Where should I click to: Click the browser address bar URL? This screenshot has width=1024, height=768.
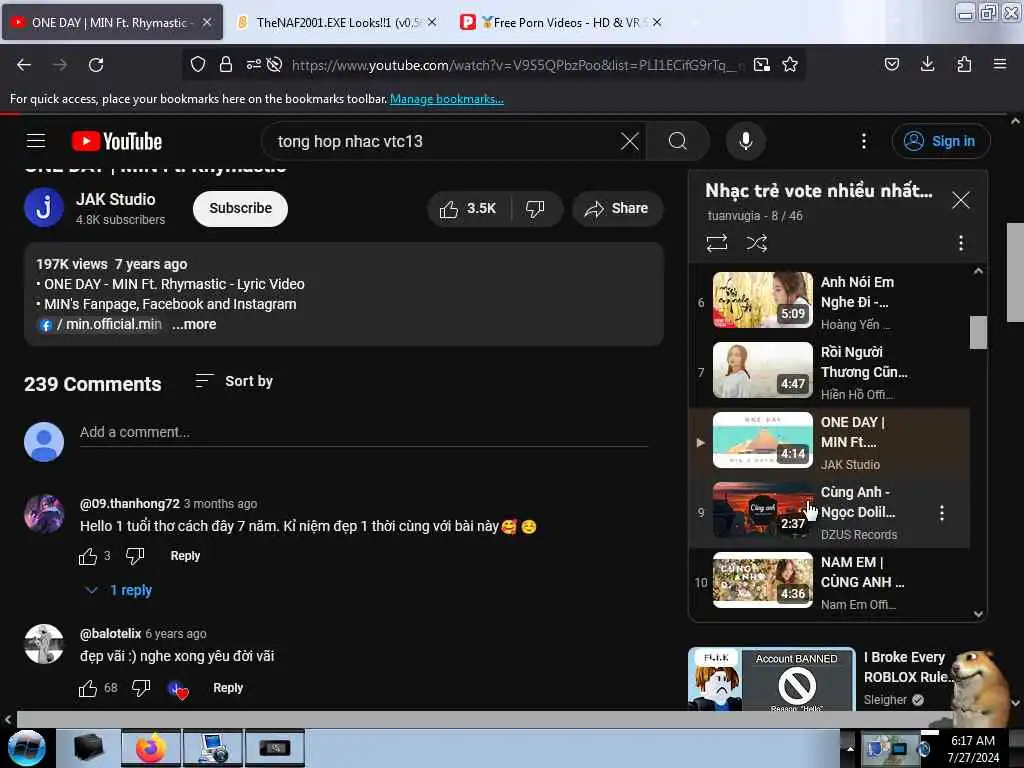tap(516, 65)
